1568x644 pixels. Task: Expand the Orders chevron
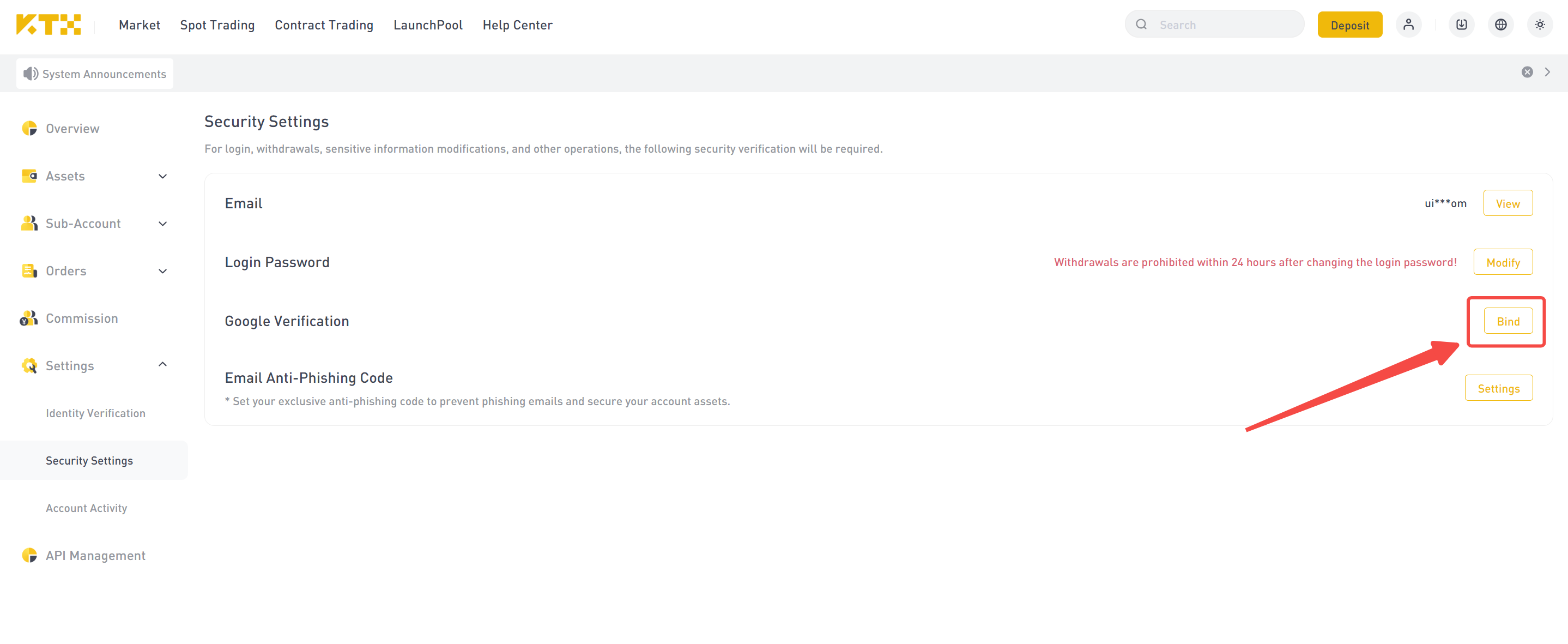[x=162, y=271]
